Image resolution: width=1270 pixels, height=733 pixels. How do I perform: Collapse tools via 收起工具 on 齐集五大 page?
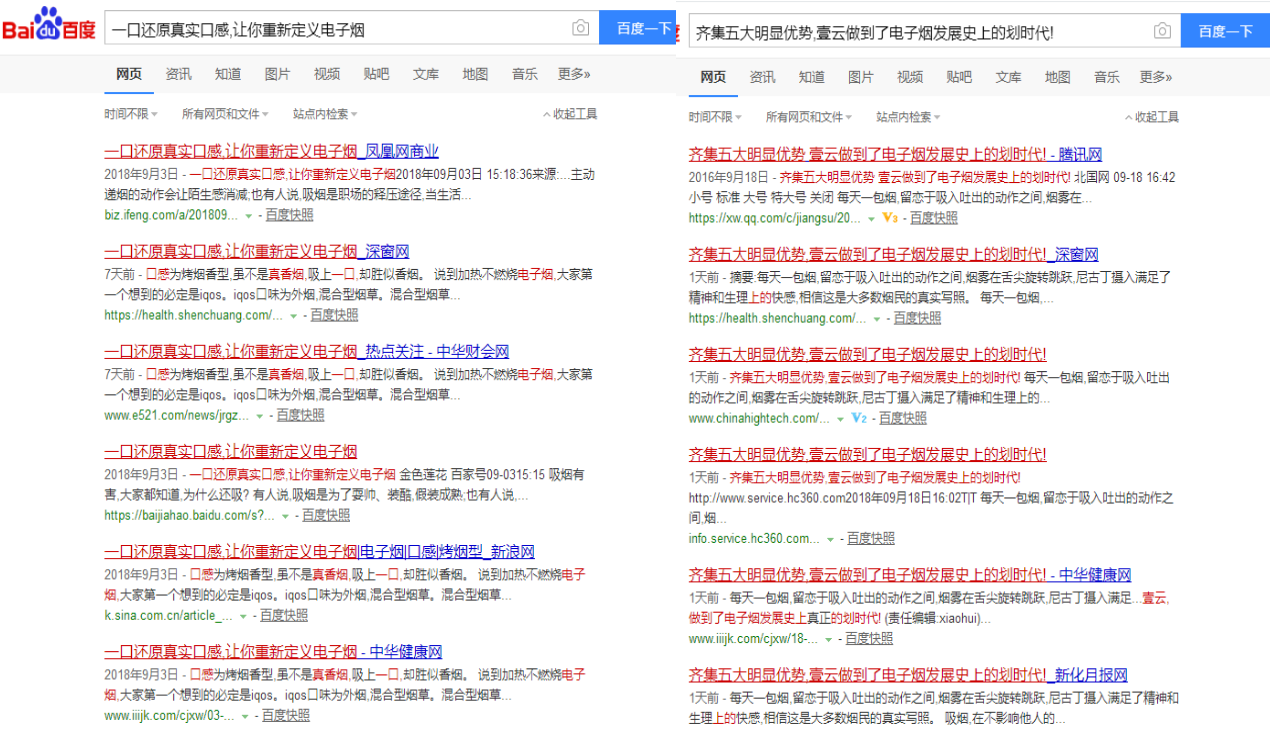tap(1152, 117)
